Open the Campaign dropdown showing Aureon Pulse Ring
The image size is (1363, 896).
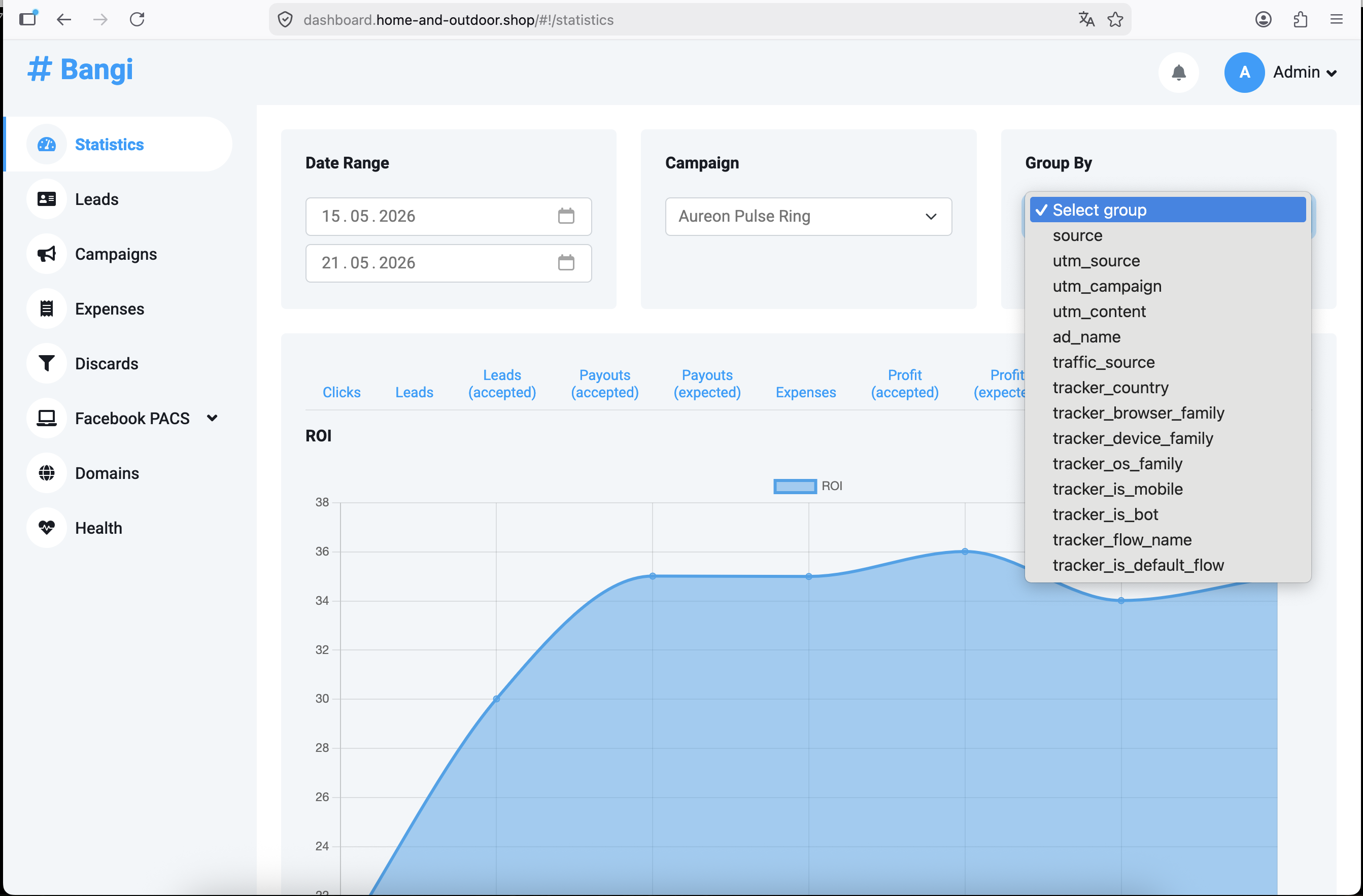coord(808,217)
